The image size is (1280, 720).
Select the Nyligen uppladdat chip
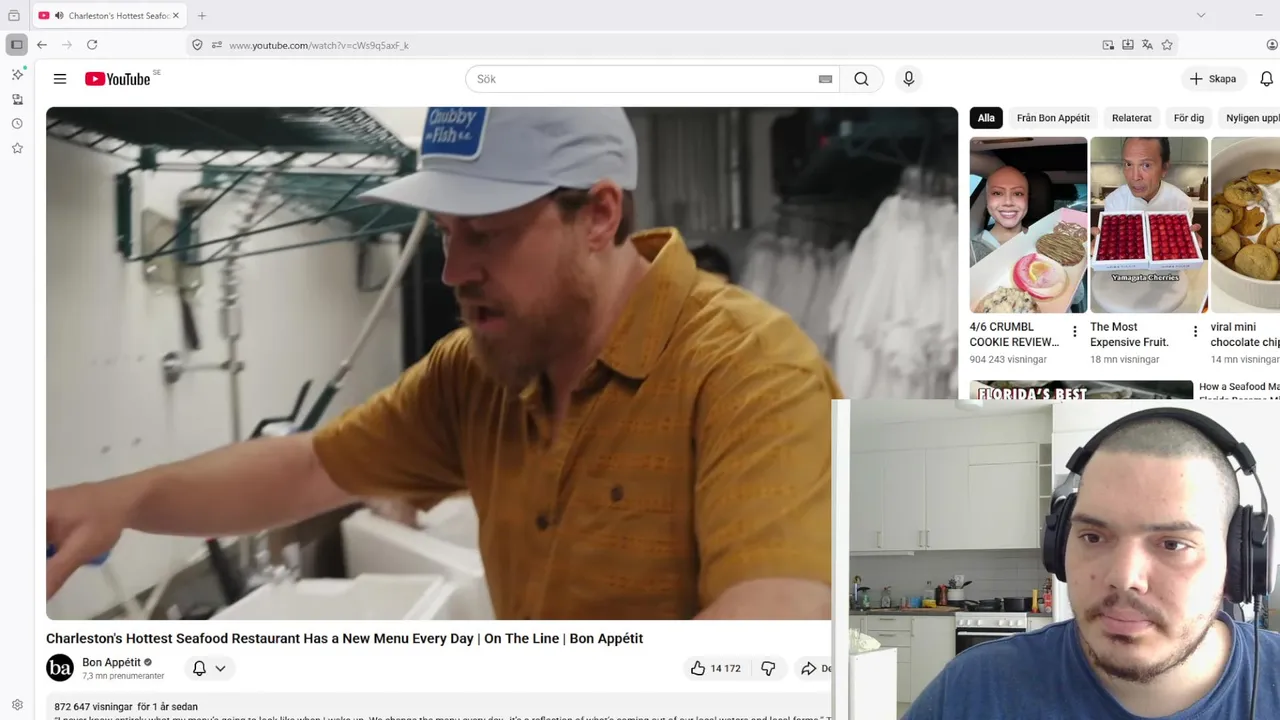1250,118
